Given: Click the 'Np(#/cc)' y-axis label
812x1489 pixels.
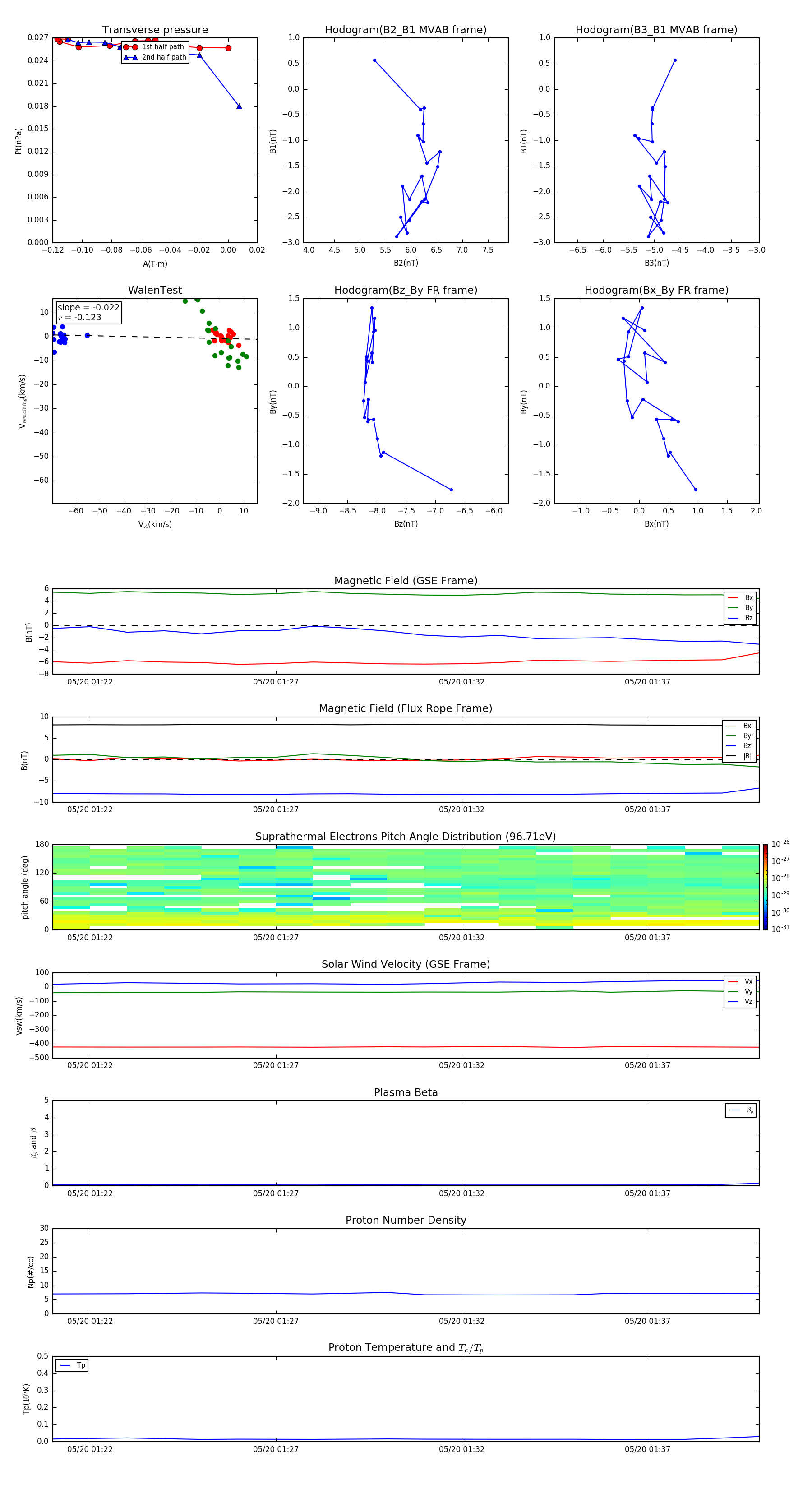Looking at the screenshot, I should tap(31, 1271).
